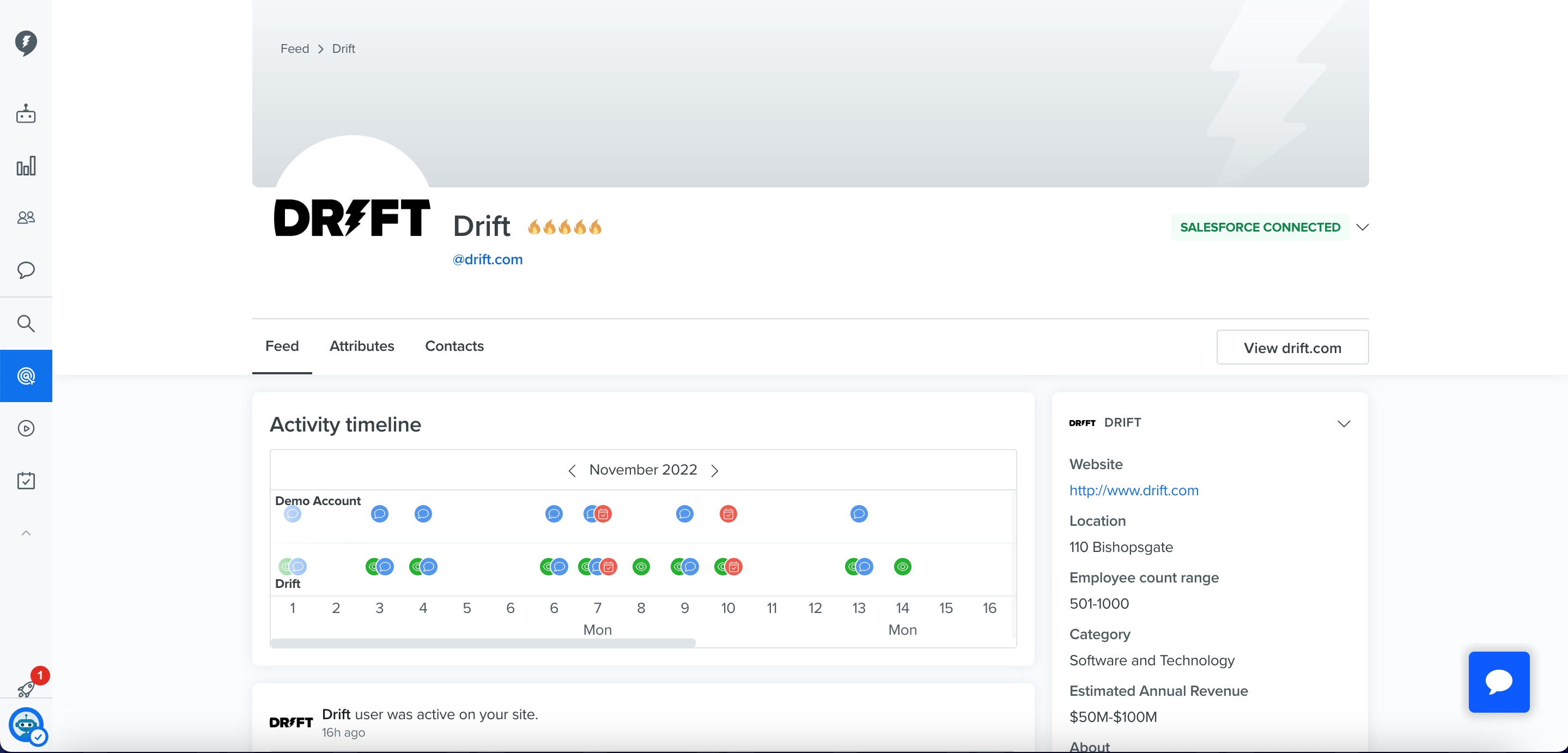Open the Playbooks bot icon in sidebar
Viewport: 1568px width, 753px height.
pos(26,113)
